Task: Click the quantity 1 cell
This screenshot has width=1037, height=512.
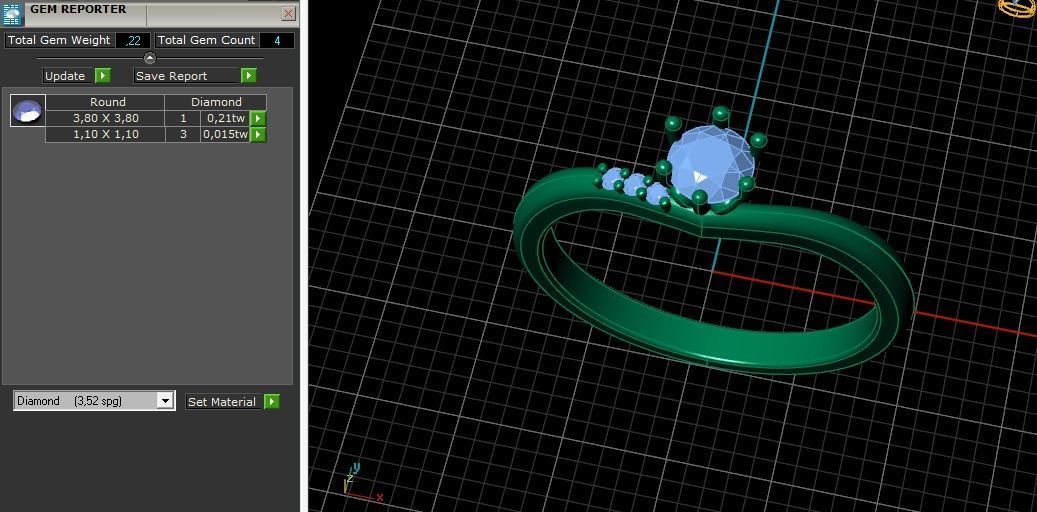Action: [183, 118]
